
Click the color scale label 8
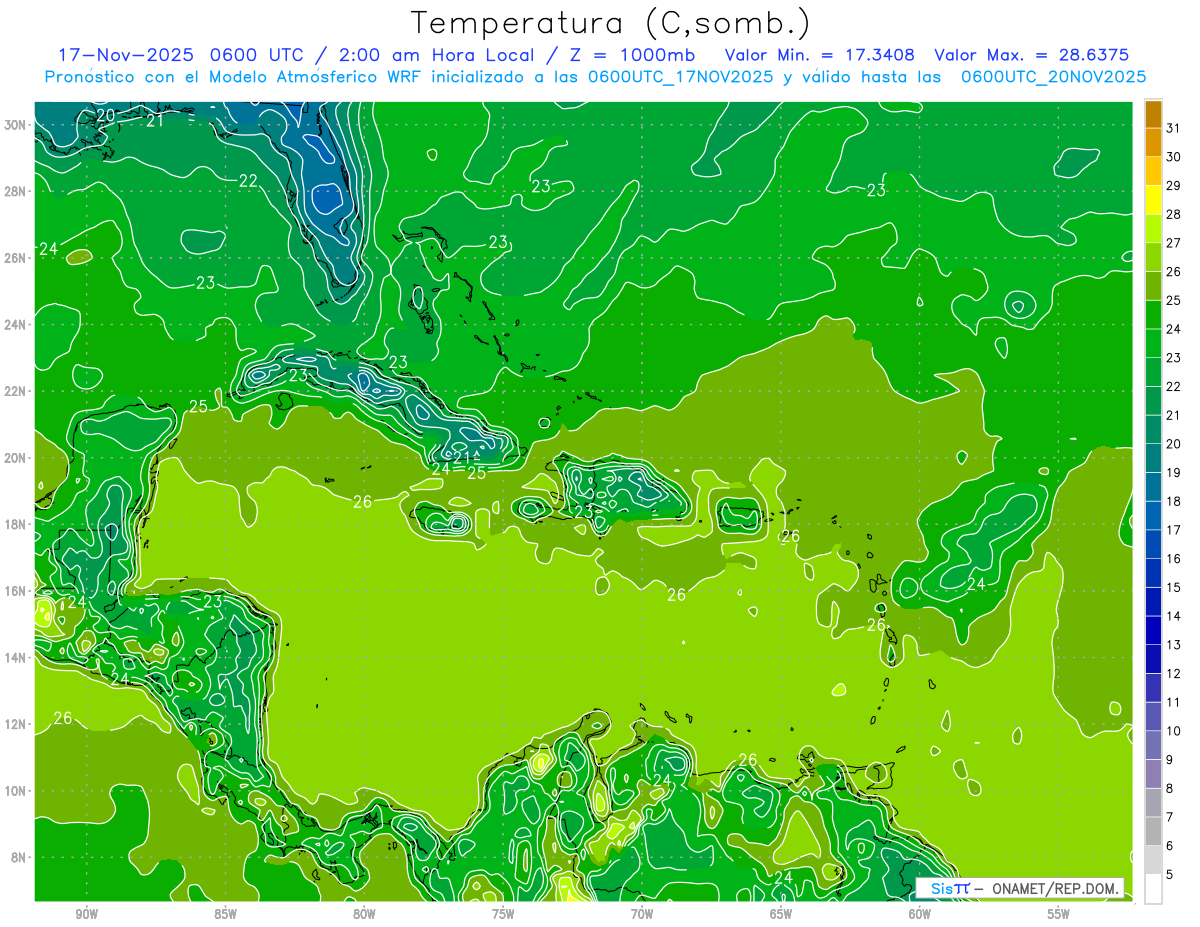pyautogui.click(x=1170, y=788)
